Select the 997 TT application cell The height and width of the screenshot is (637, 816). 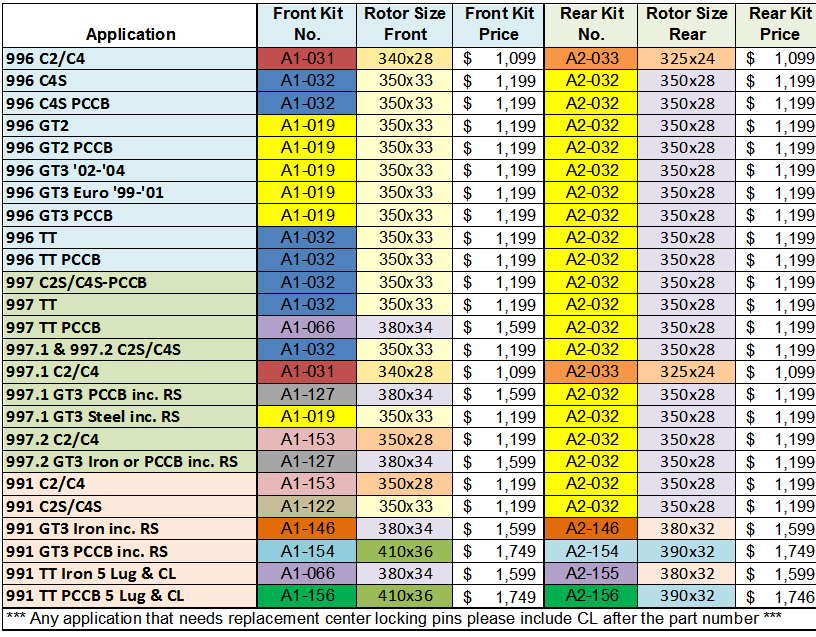coord(130,305)
